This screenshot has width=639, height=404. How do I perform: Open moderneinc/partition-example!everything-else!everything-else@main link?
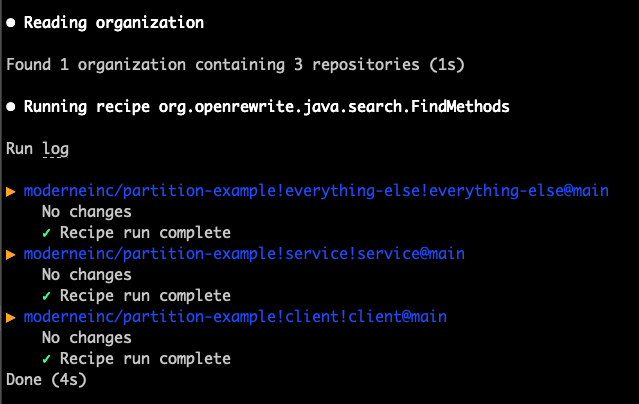pos(316,191)
